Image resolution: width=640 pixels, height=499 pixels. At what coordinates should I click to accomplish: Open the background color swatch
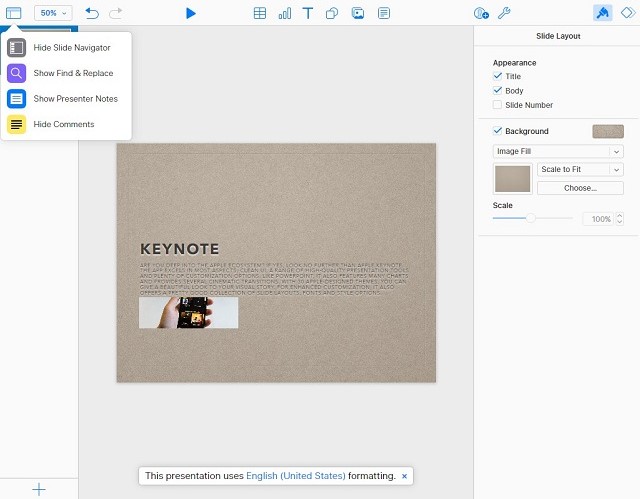pyautogui.click(x=608, y=131)
